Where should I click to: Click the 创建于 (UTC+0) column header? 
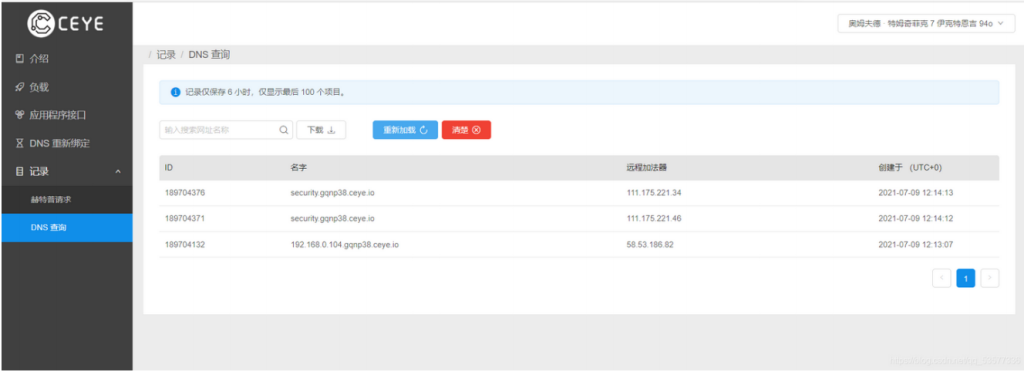click(x=910, y=168)
